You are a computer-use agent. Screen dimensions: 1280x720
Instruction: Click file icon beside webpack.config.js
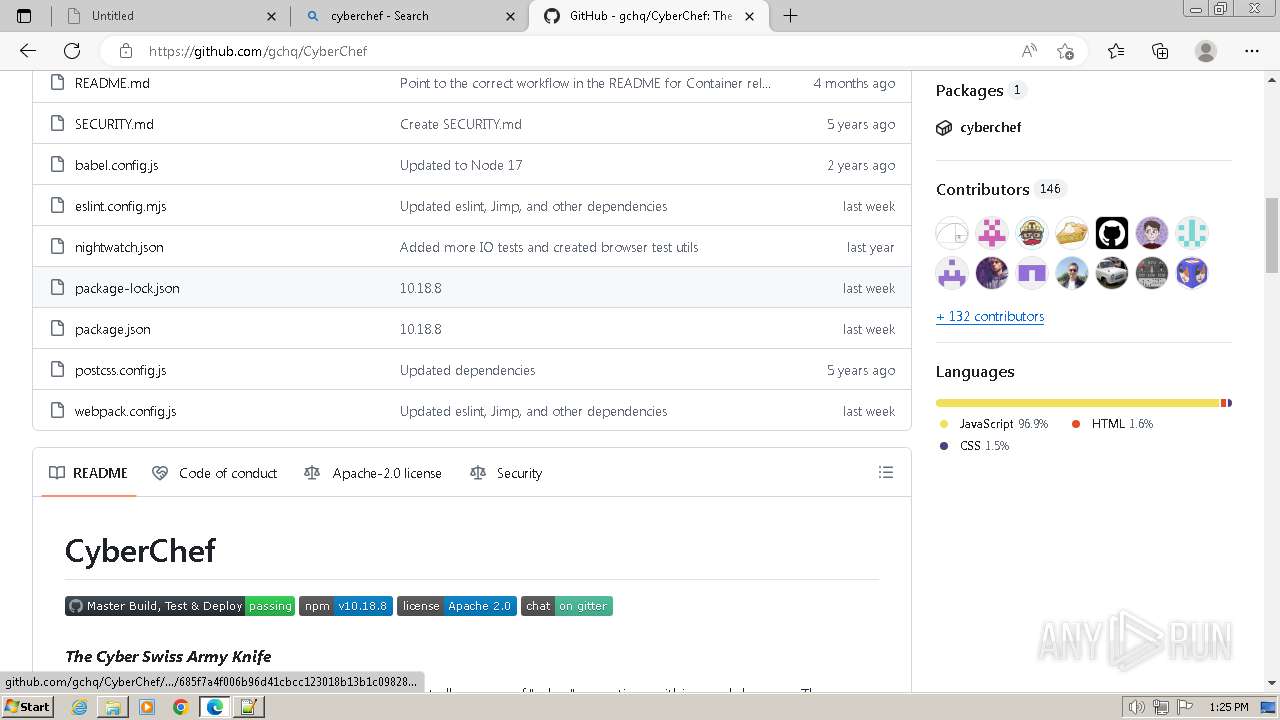coord(56,411)
